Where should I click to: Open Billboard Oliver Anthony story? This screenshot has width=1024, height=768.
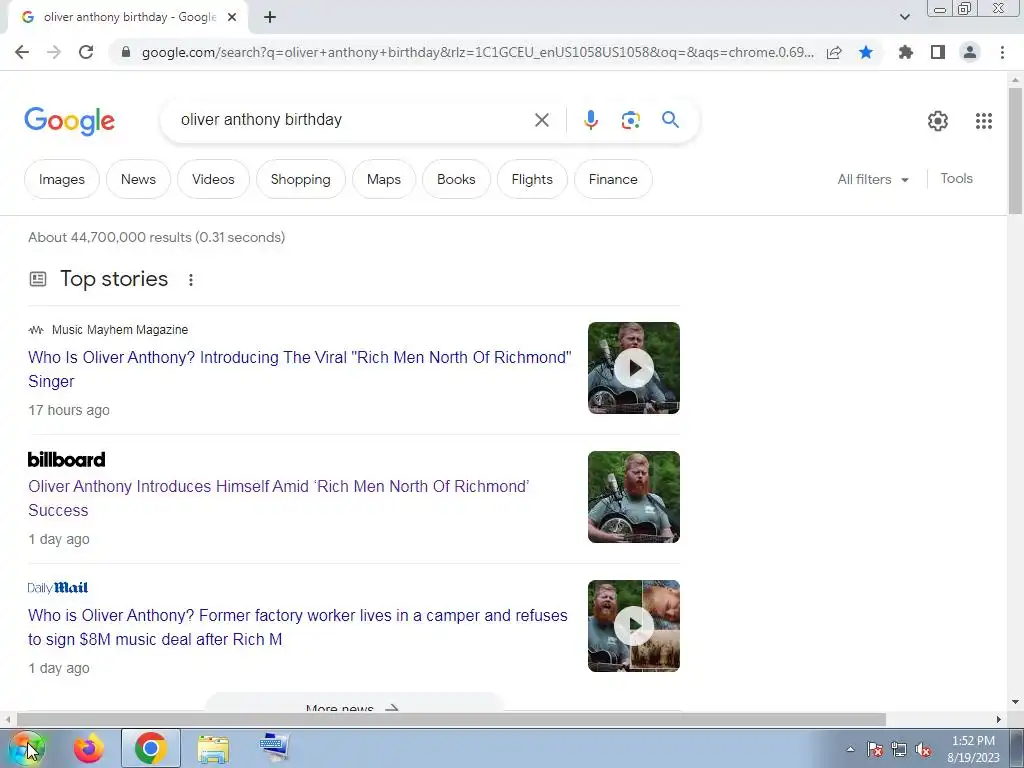(278, 498)
